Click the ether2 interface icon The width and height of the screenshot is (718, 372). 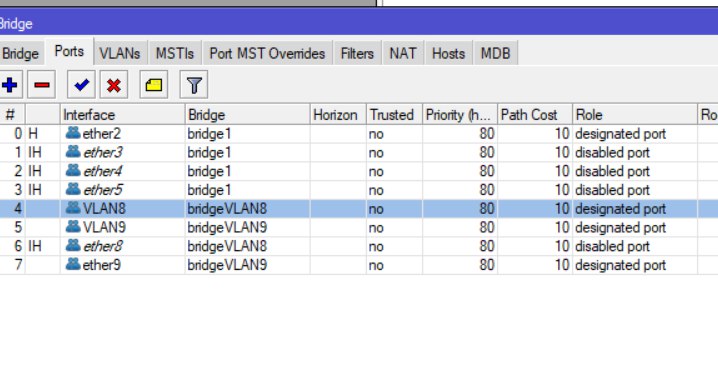pyautogui.click(x=73, y=133)
